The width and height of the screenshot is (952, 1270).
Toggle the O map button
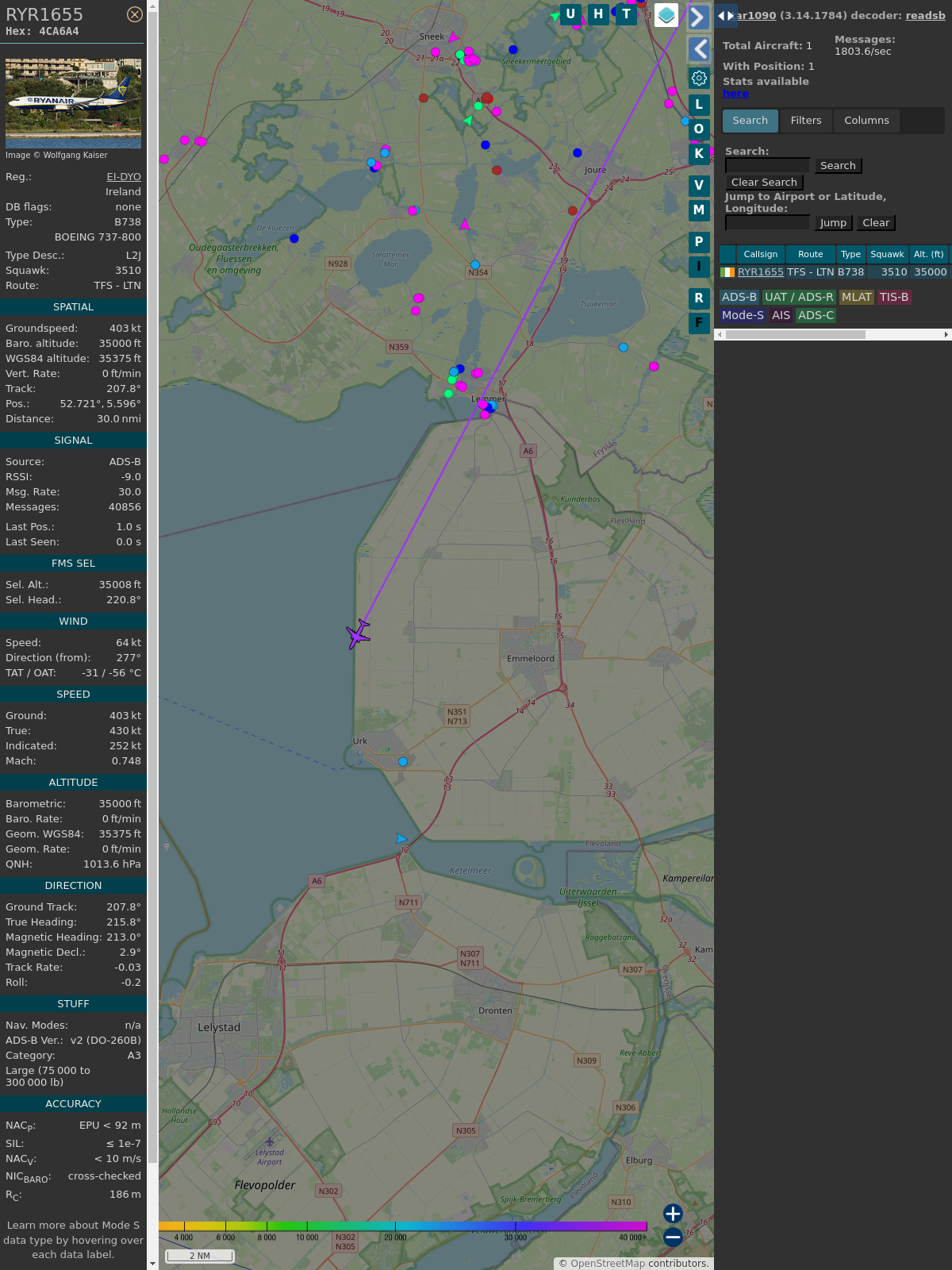point(699,129)
